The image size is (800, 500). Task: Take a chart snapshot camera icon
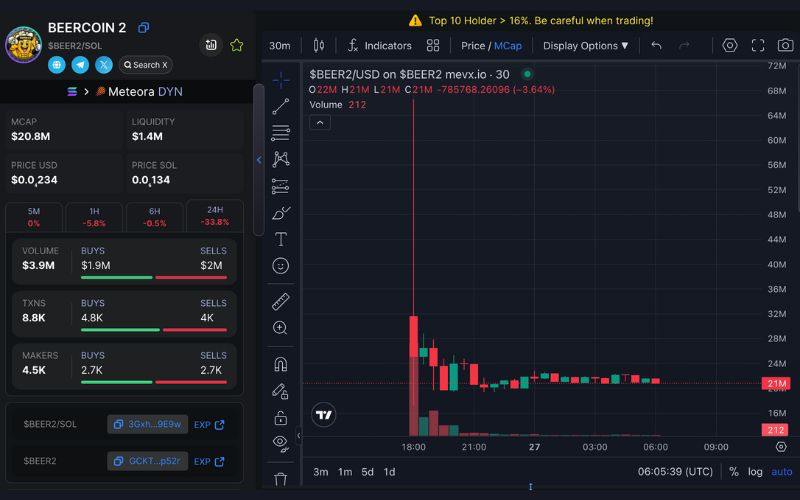pyautogui.click(x=785, y=45)
